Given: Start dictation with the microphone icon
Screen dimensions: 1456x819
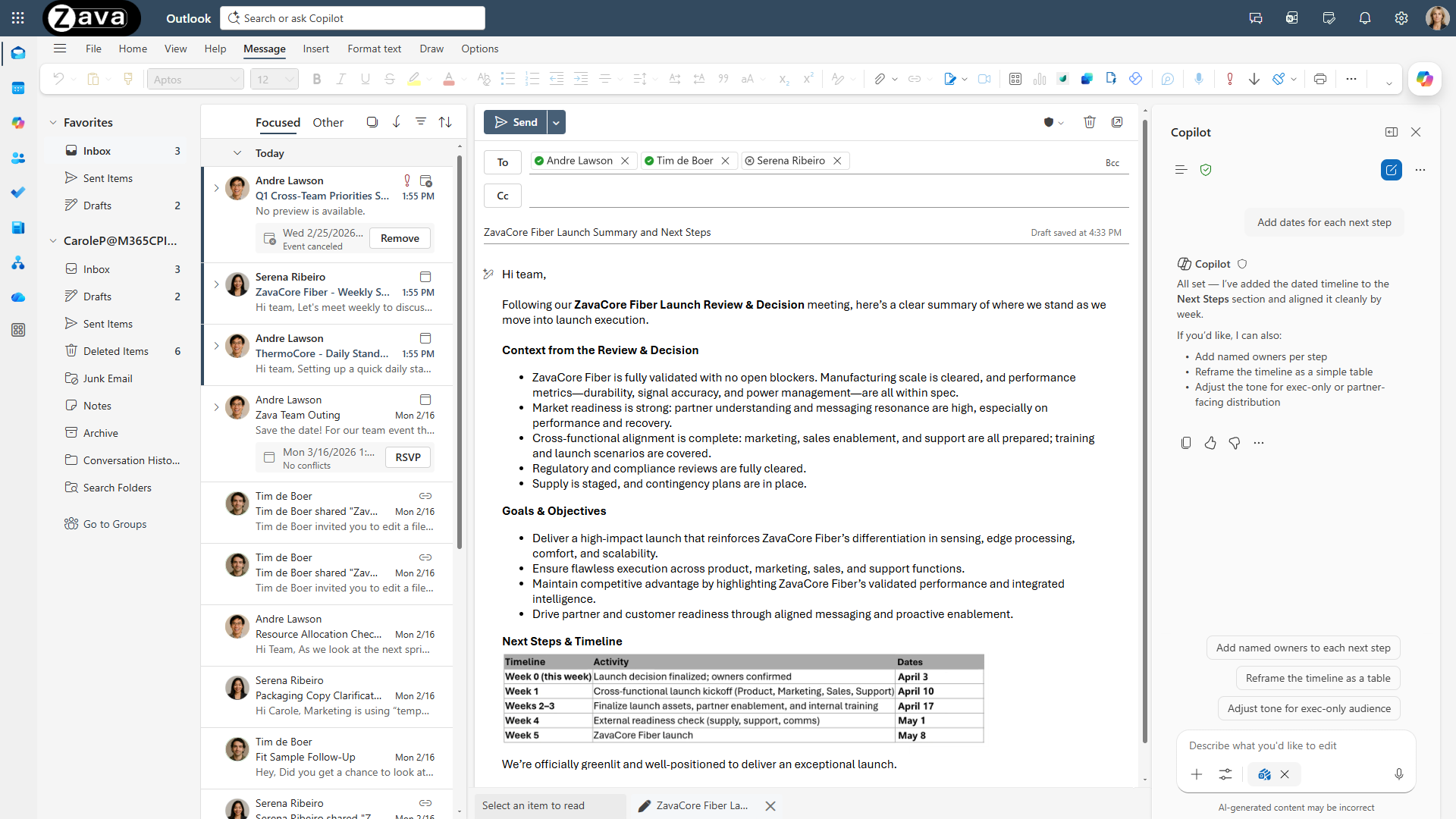Looking at the screenshot, I should [1199, 78].
